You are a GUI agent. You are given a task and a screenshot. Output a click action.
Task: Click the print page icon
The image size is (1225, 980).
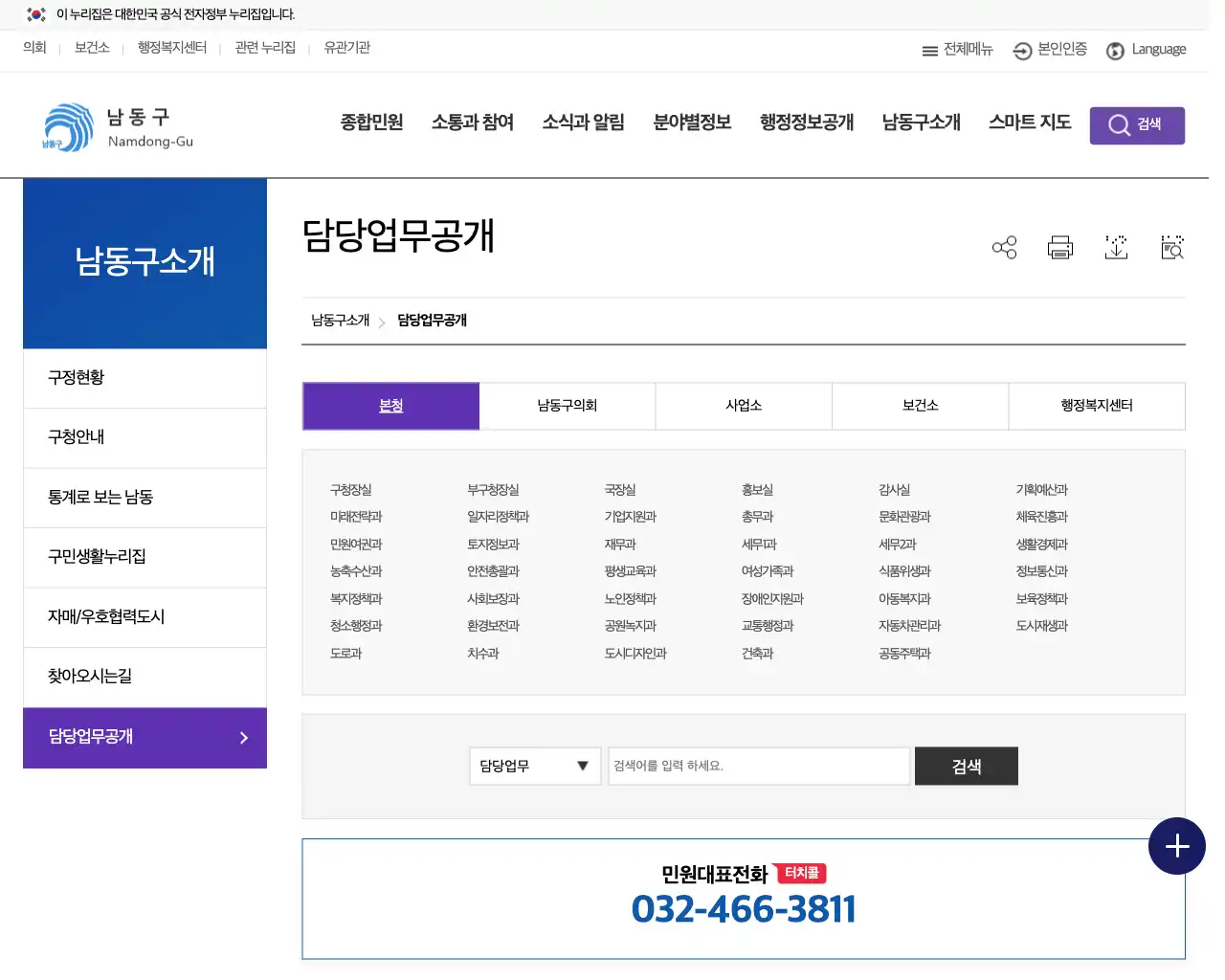coord(1059,247)
